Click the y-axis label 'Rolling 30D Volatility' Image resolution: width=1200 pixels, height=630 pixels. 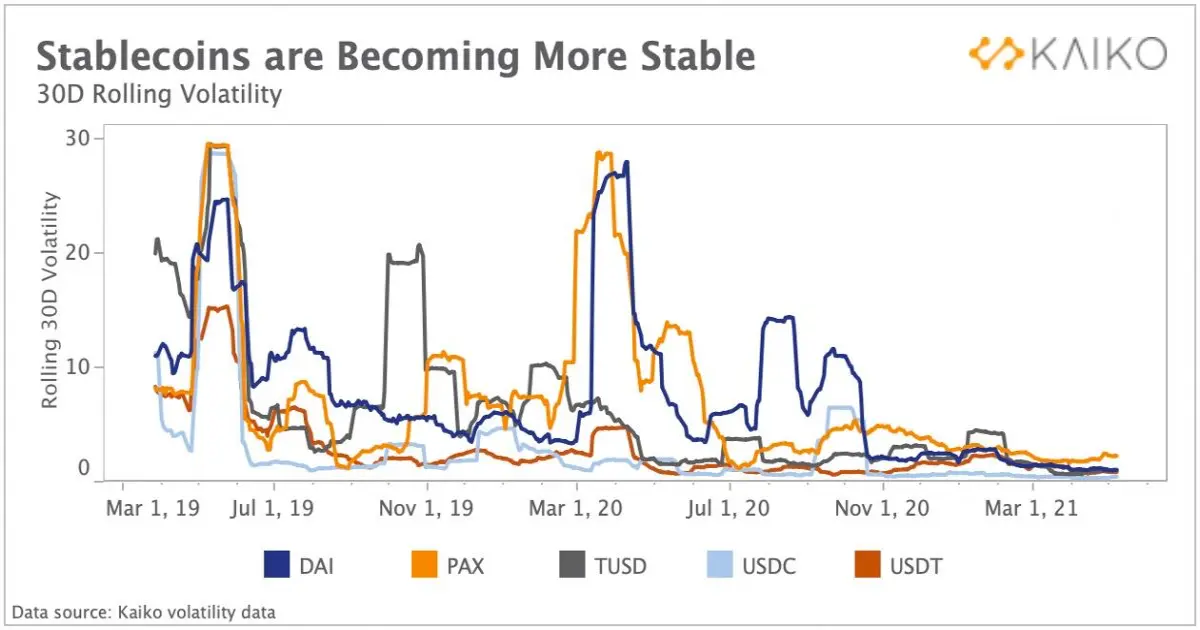click(50, 299)
